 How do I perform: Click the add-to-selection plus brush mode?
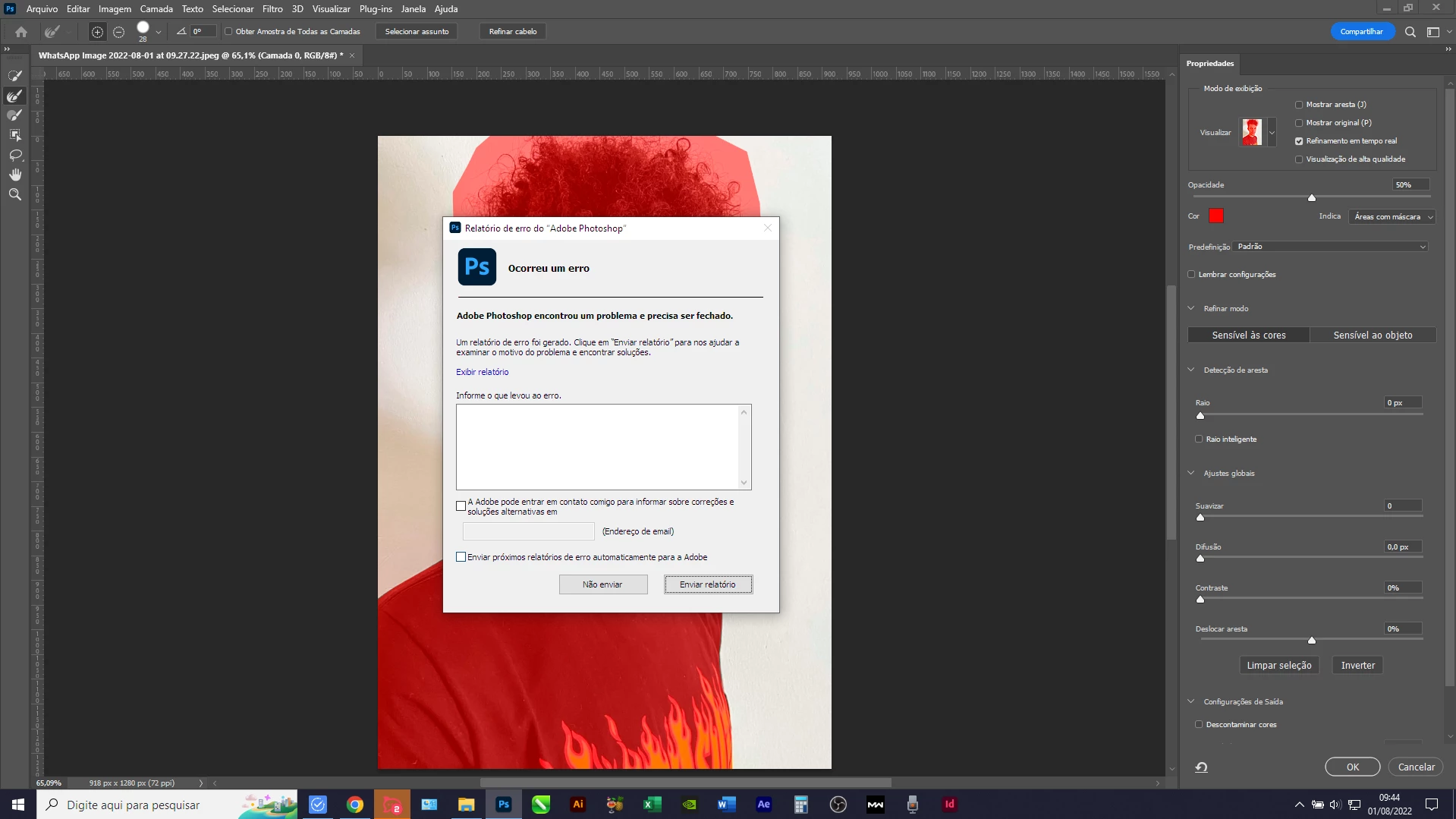click(x=97, y=32)
